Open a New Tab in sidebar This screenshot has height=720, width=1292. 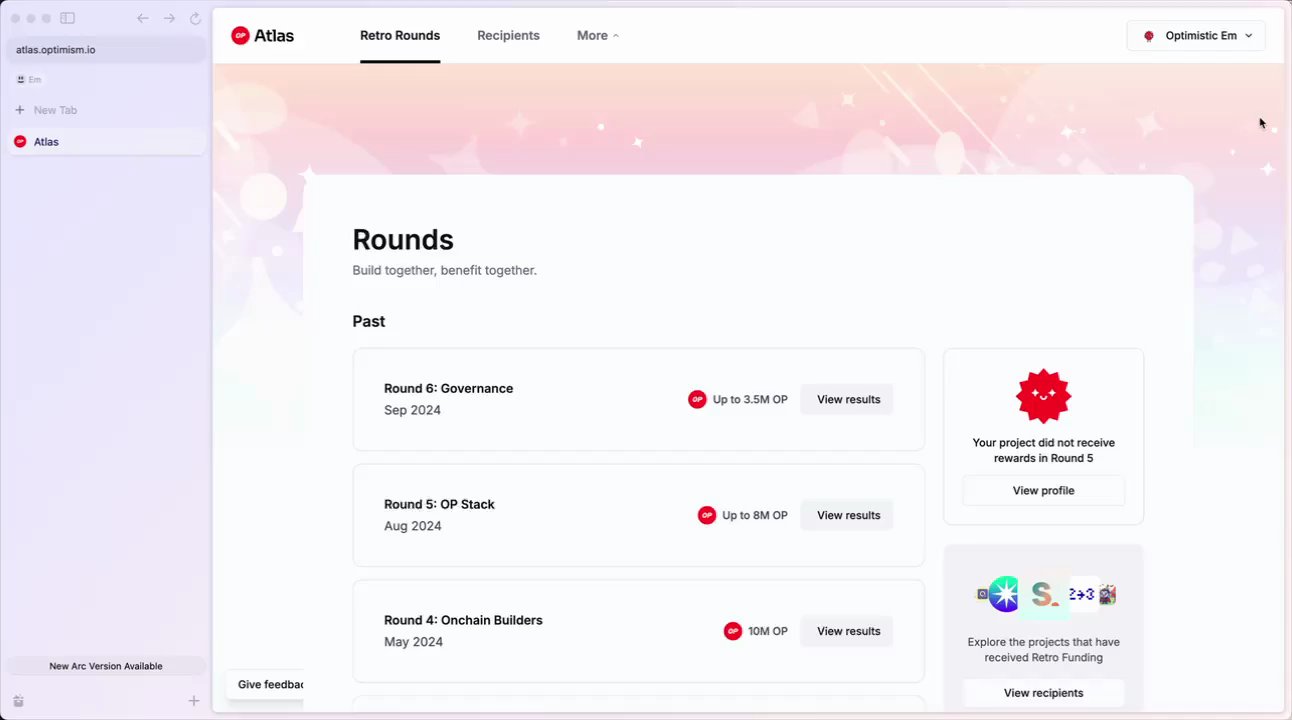[106, 110]
